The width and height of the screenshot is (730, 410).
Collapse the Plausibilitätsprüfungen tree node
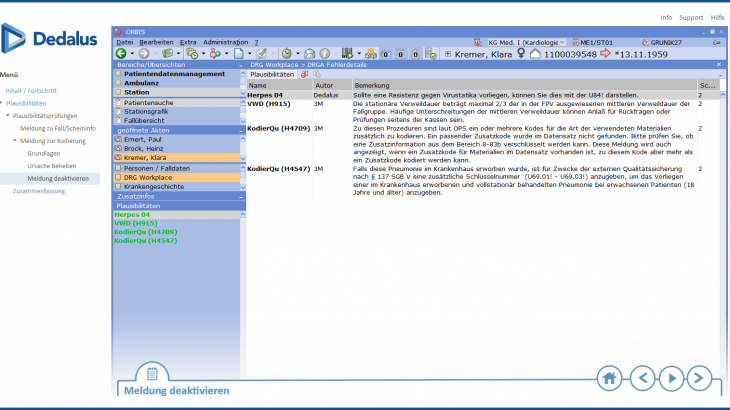pos(9,116)
